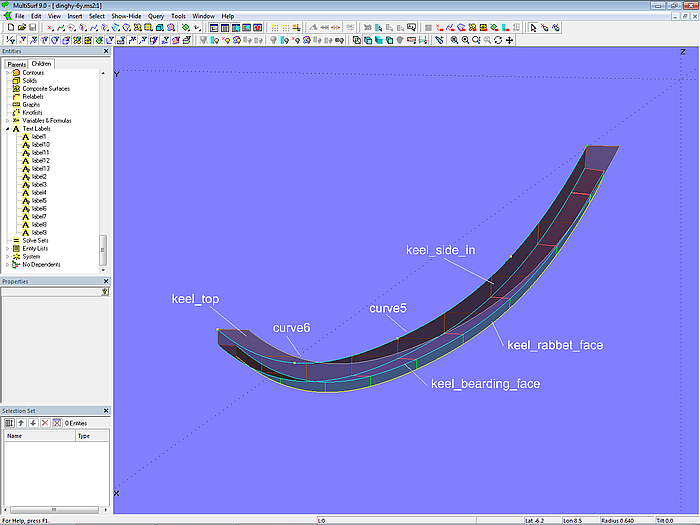This screenshot has width=700, height=525.
Task: Switch to the Parents tab
Action: [16, 64]
